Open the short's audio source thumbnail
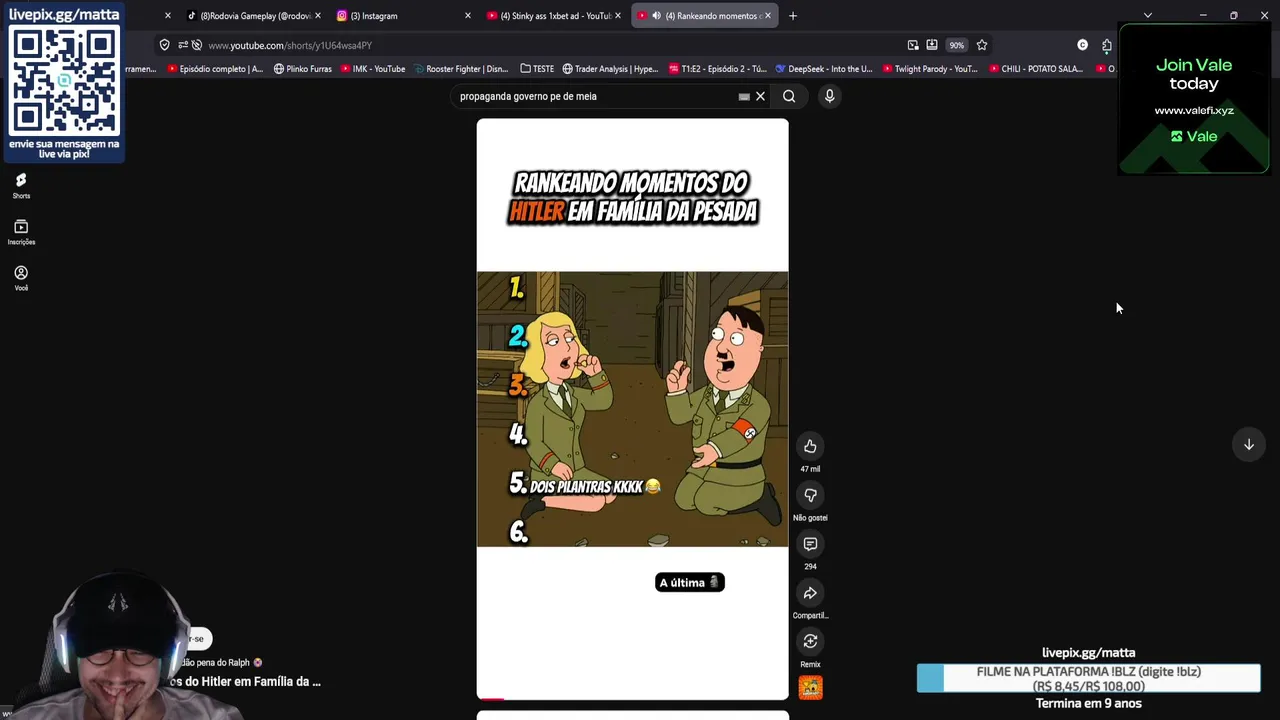 click(x=810, y=687)
